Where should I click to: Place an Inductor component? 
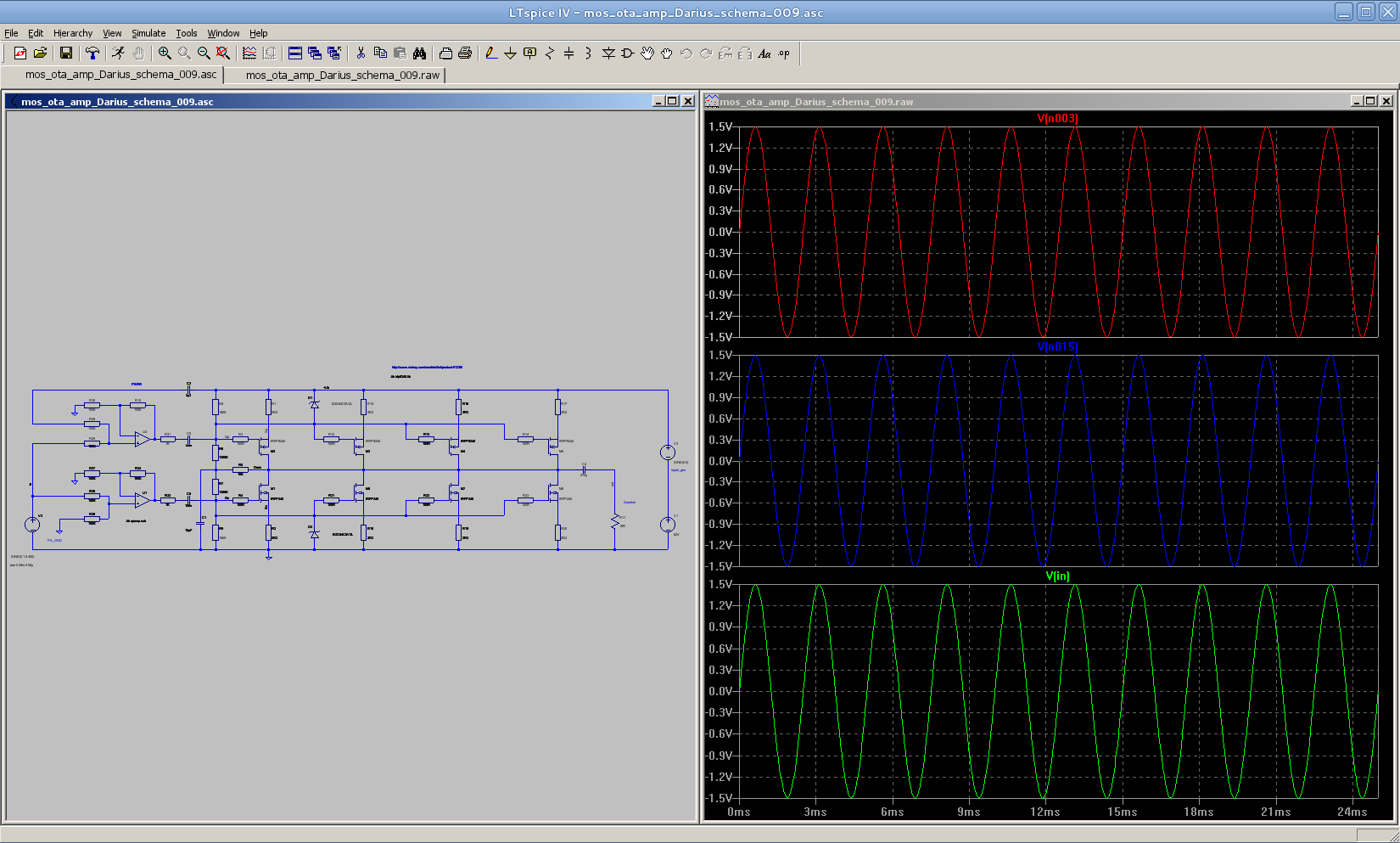pyautogui.click(x=589, y=53)
